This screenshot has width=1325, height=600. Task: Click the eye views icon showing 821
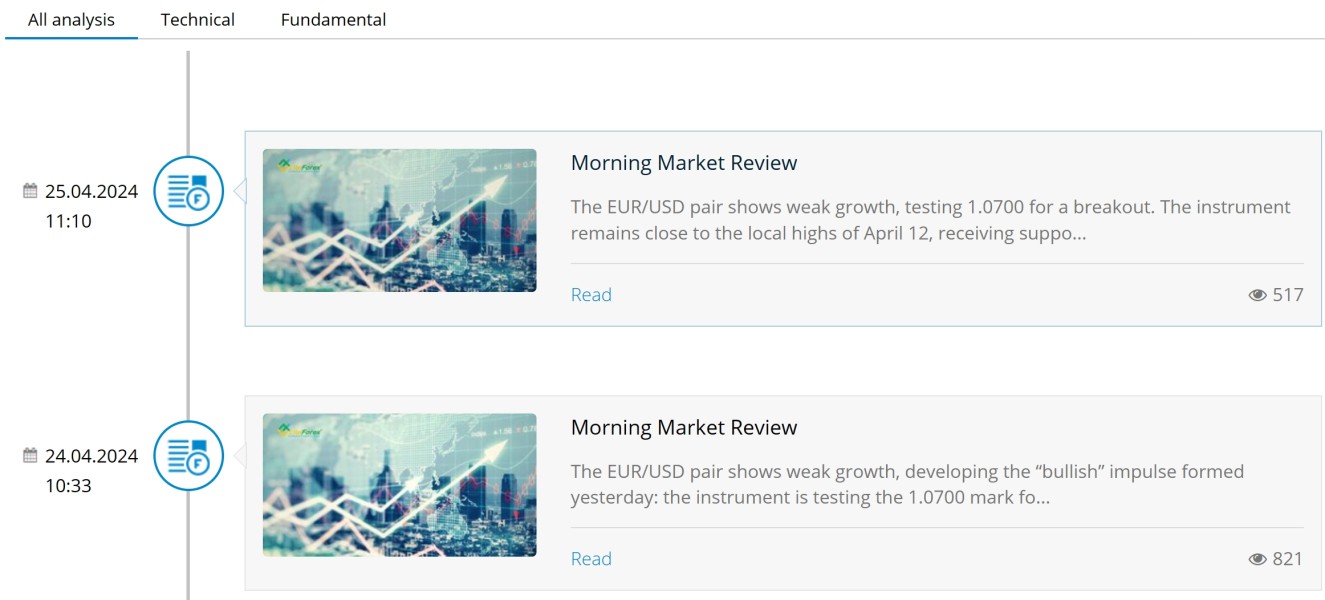[1257, 559]
